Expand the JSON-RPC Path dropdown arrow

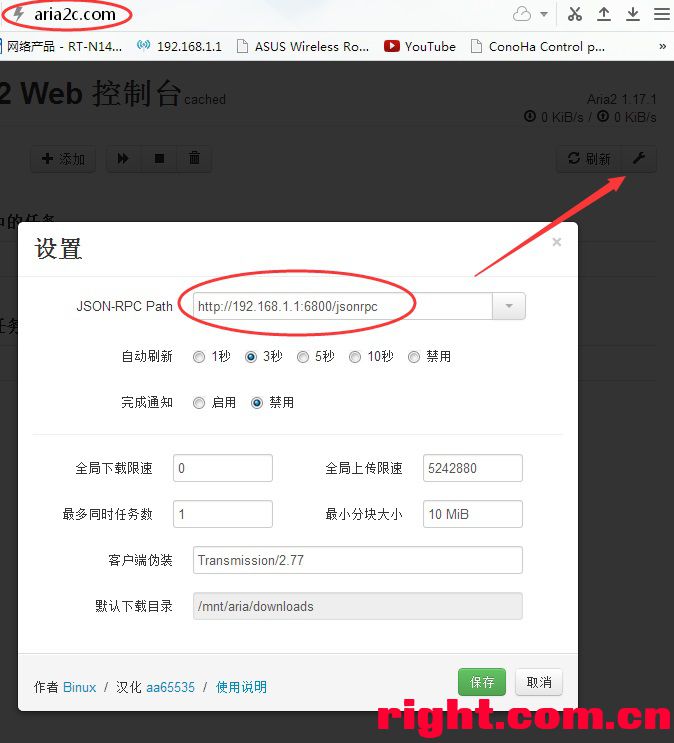click(508, 306)
